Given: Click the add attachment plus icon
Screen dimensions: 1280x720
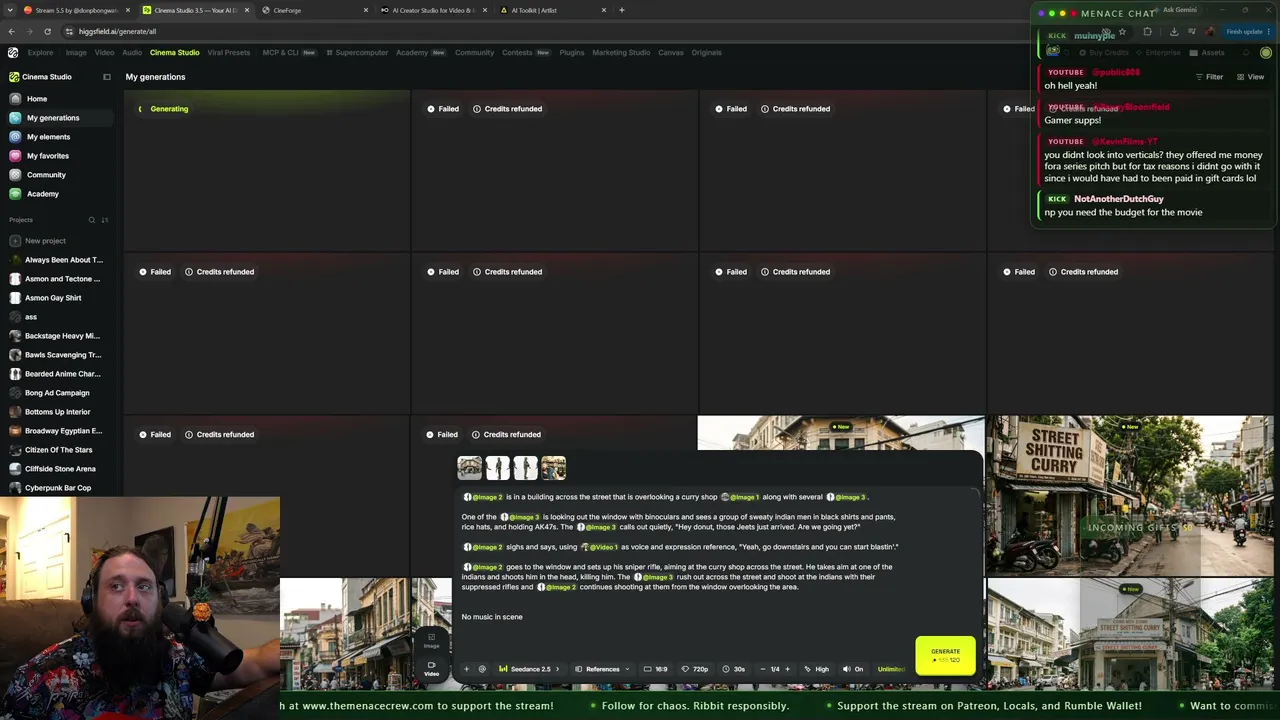Looking at the screenshot, I should (466, 669).
